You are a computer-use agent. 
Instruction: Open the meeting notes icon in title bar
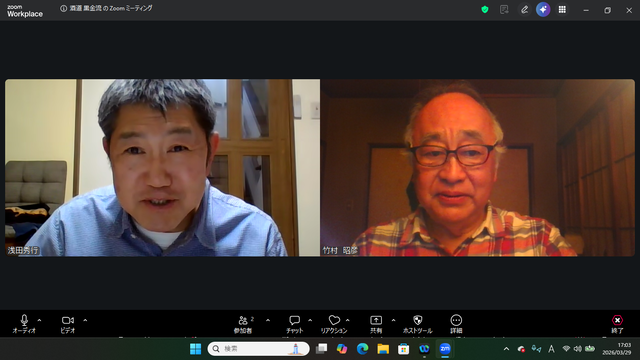(x=504, y=9)
